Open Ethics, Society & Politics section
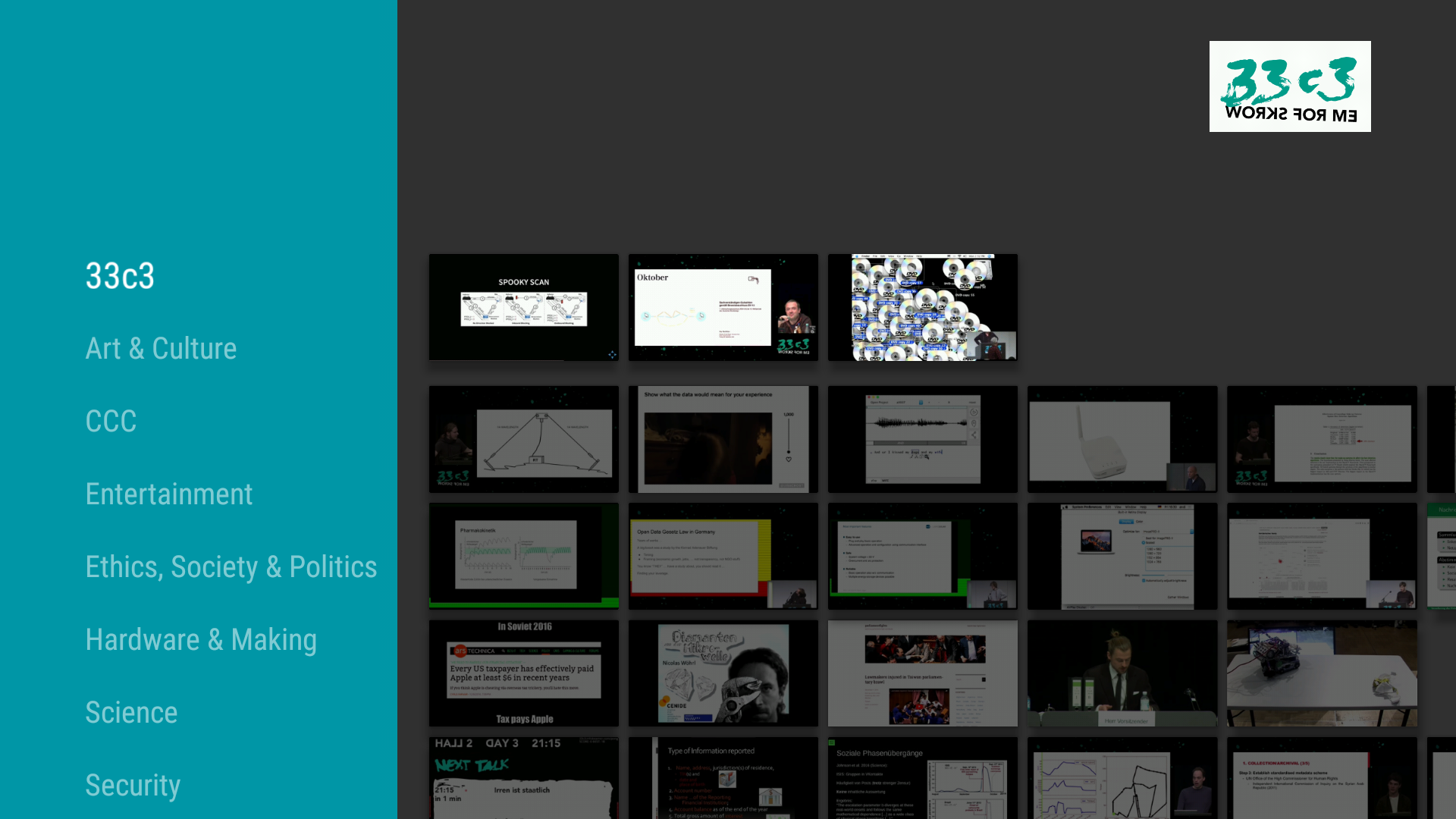The image size is (1456, 819). click(x=231, y=567)
